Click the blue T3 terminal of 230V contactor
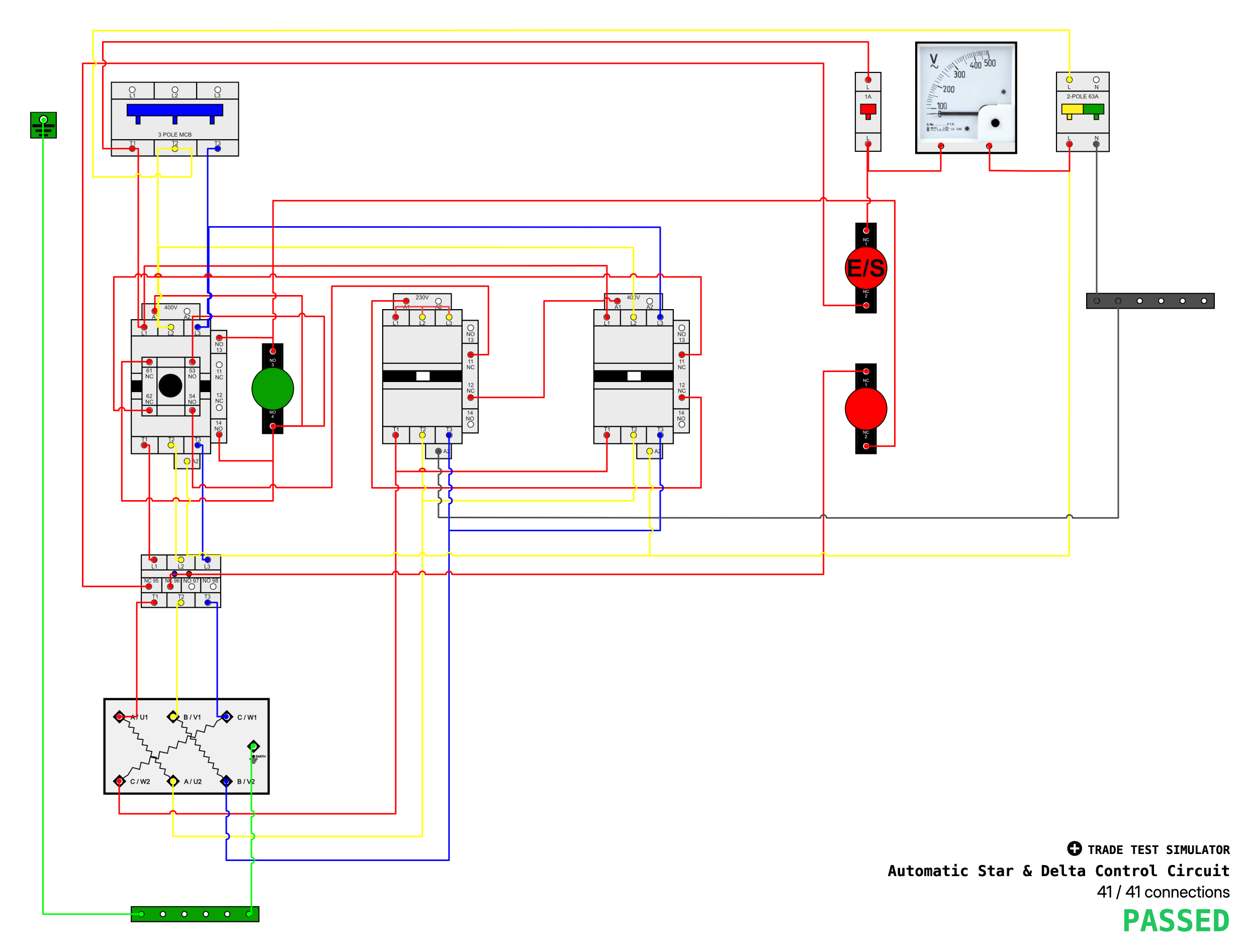1245x952 pixels. pyautogui.click(x=449, y=435)
